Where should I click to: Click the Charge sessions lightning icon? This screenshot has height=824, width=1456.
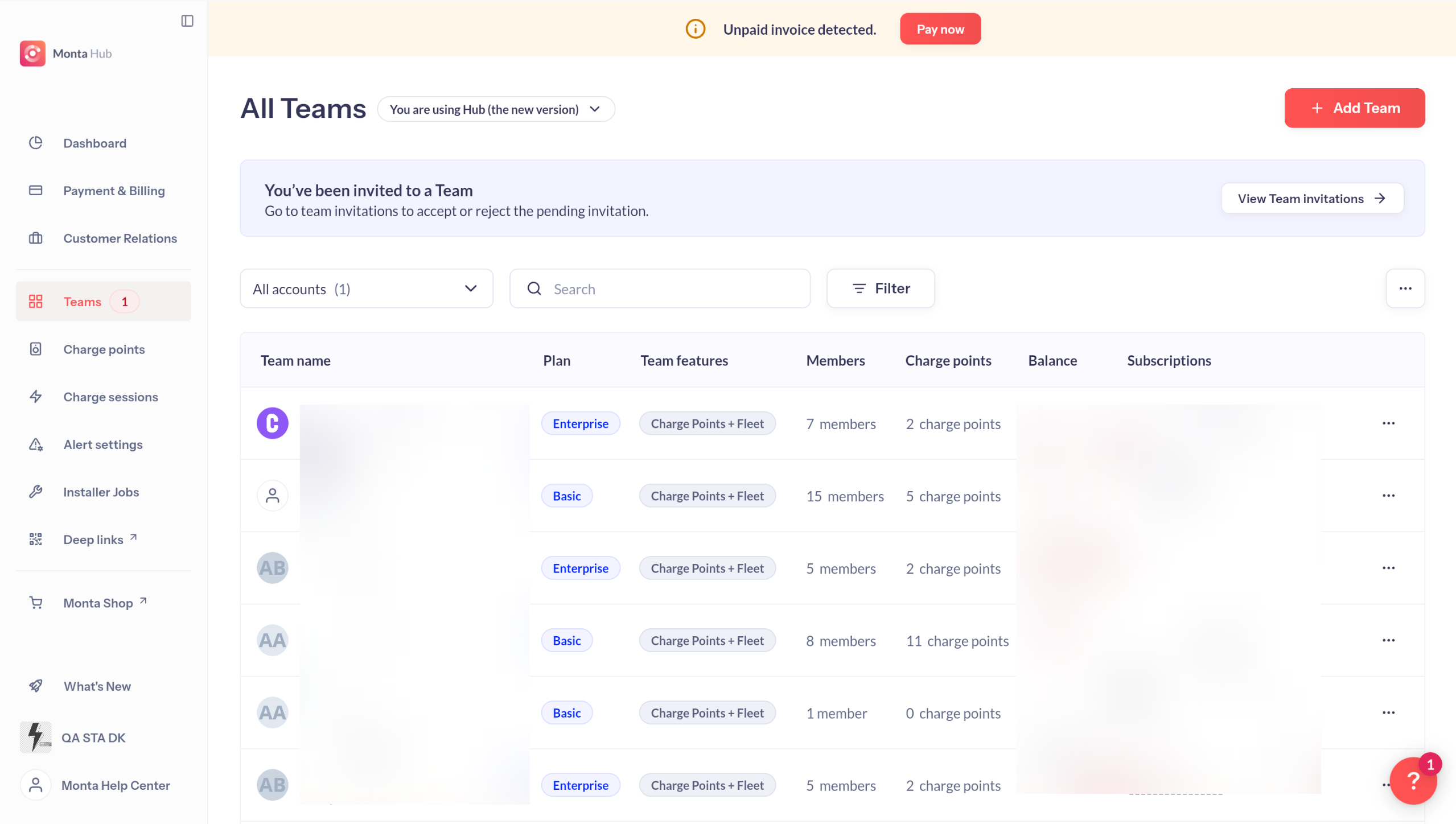pos(36,397)
